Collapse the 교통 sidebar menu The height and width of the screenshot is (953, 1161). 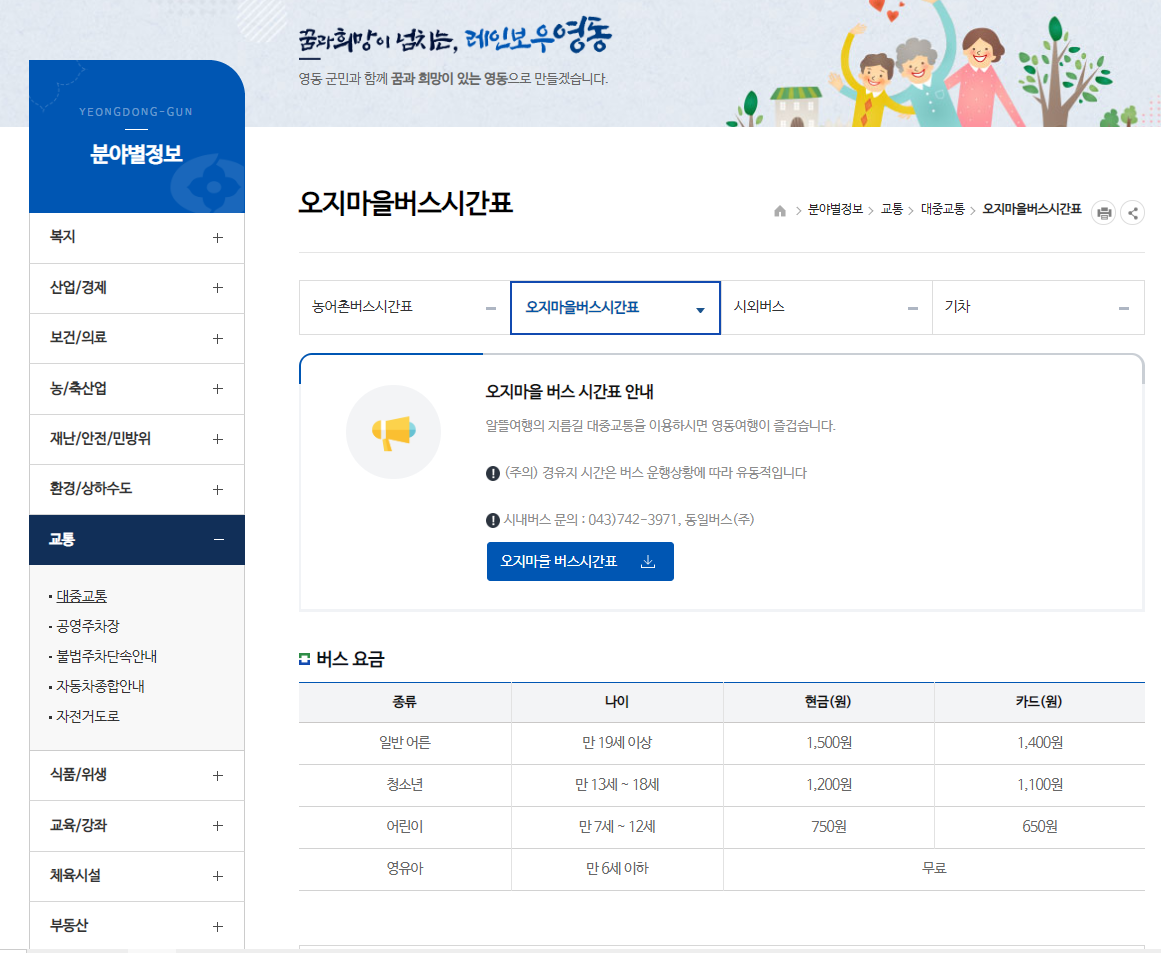pos(137,540)
